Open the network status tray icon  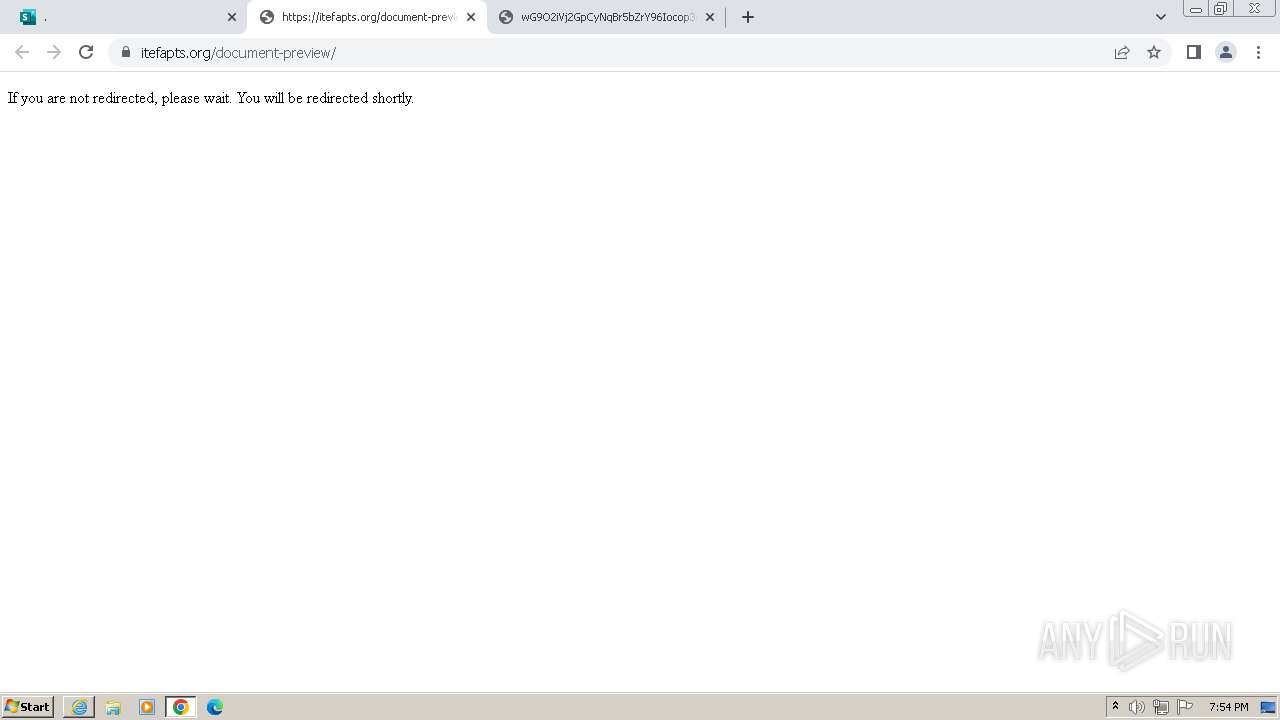click(x=1161, y=707)
